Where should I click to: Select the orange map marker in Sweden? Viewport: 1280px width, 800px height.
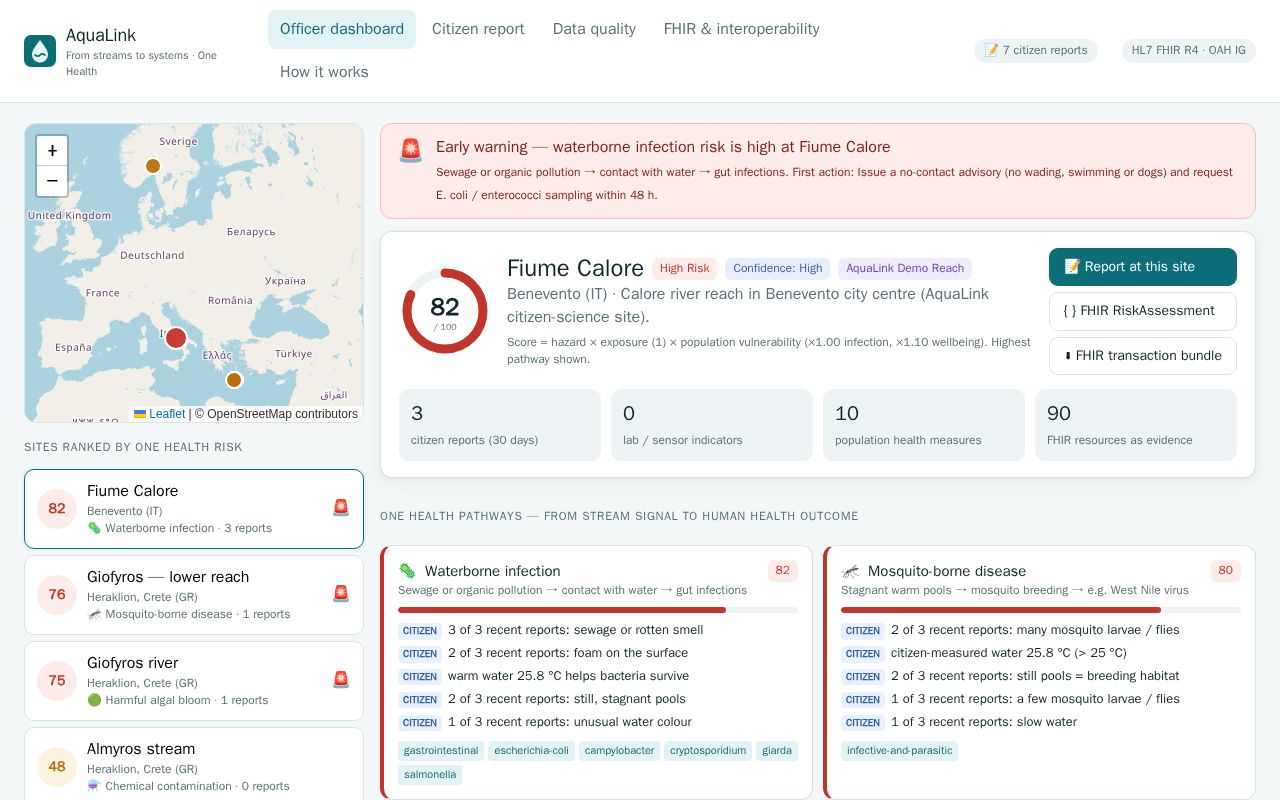click(153, 166)
